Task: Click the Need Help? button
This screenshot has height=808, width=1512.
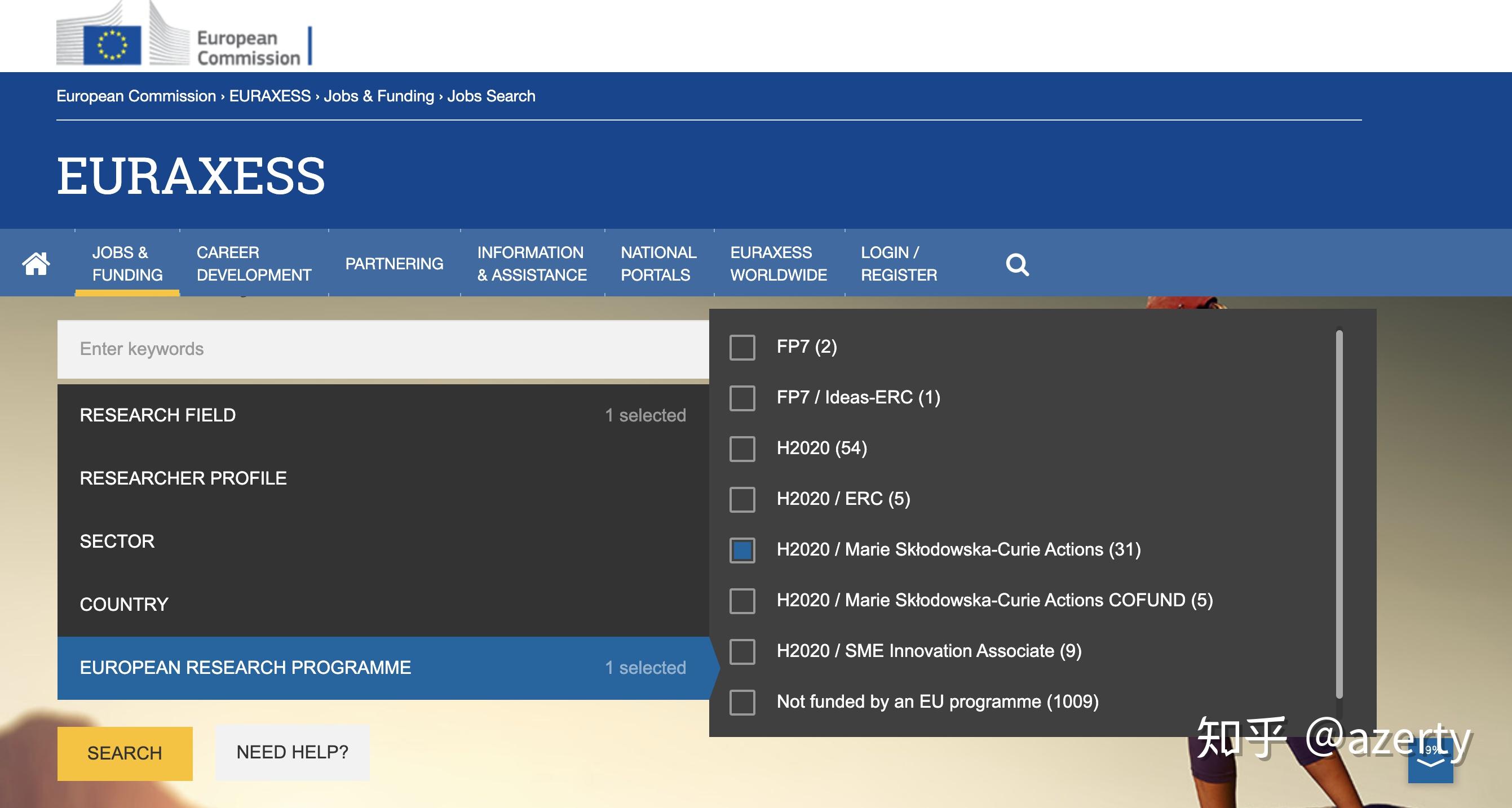Action: tap(292, 752)
